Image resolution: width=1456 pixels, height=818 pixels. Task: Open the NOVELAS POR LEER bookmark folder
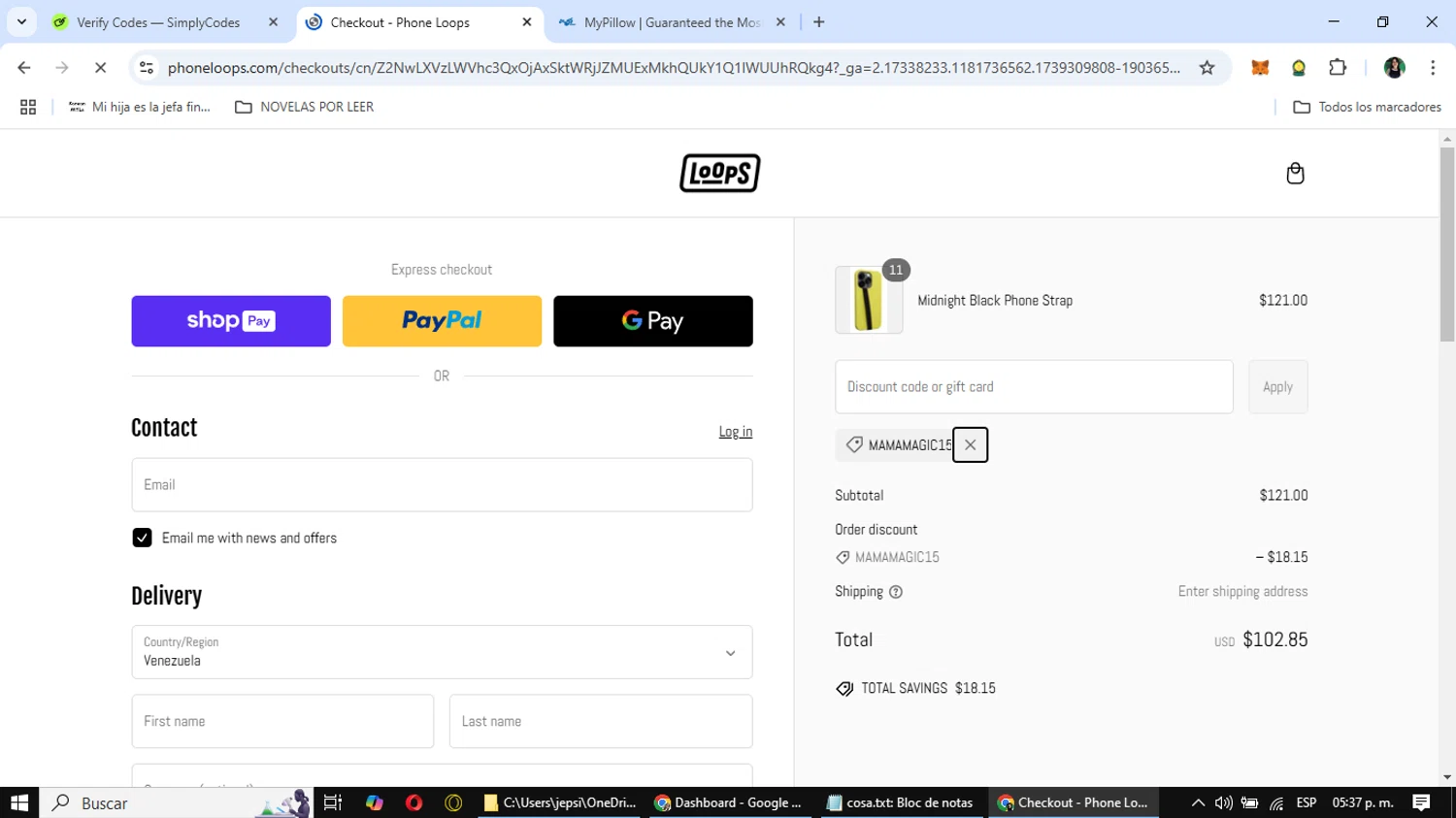coord(305,107)
